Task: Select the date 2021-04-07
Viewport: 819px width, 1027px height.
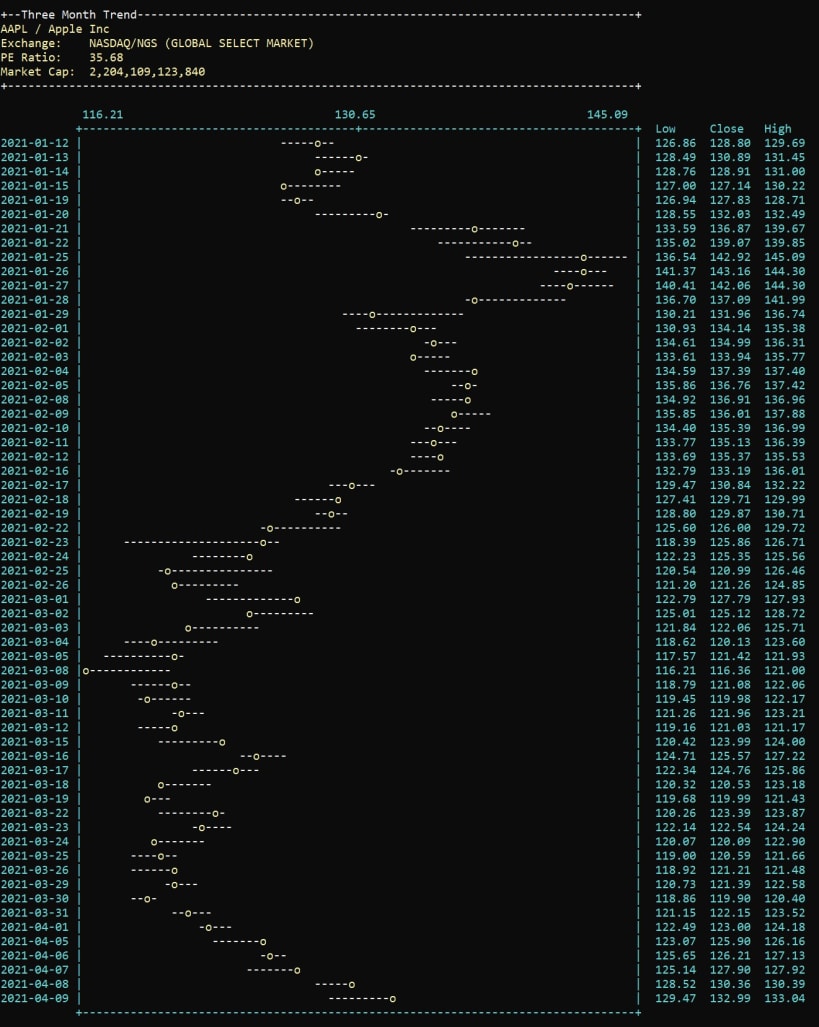Action: (x=35, y=970)
